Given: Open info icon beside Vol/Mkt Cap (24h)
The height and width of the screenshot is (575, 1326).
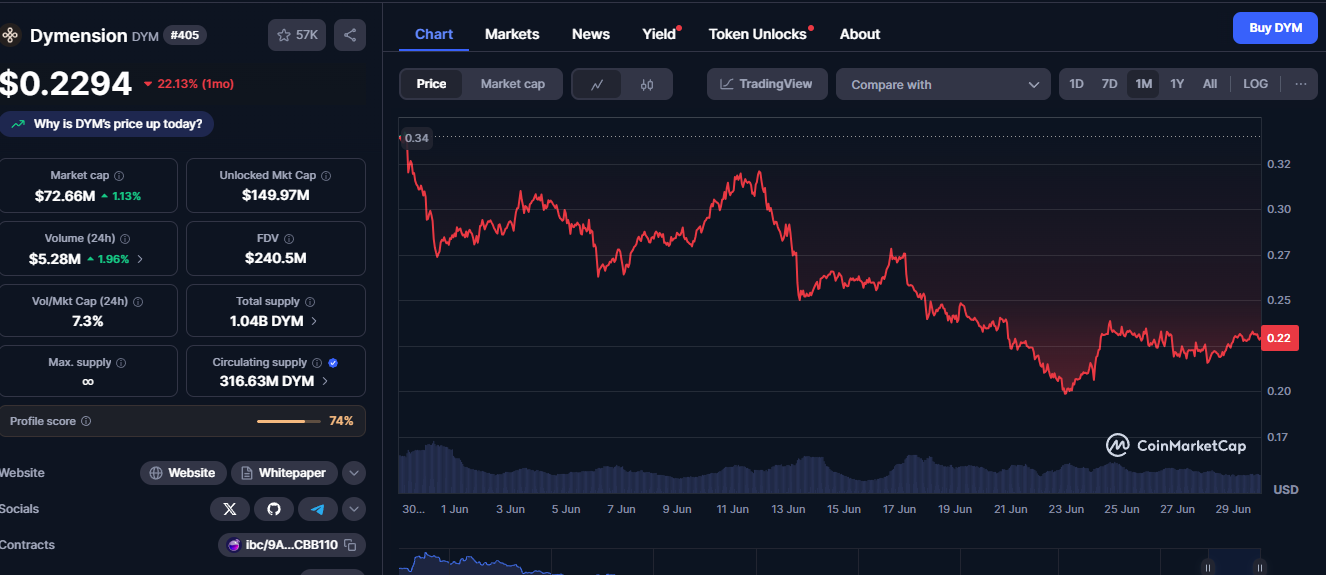Looking at the screenshot, I should click(x=138, y=302).
